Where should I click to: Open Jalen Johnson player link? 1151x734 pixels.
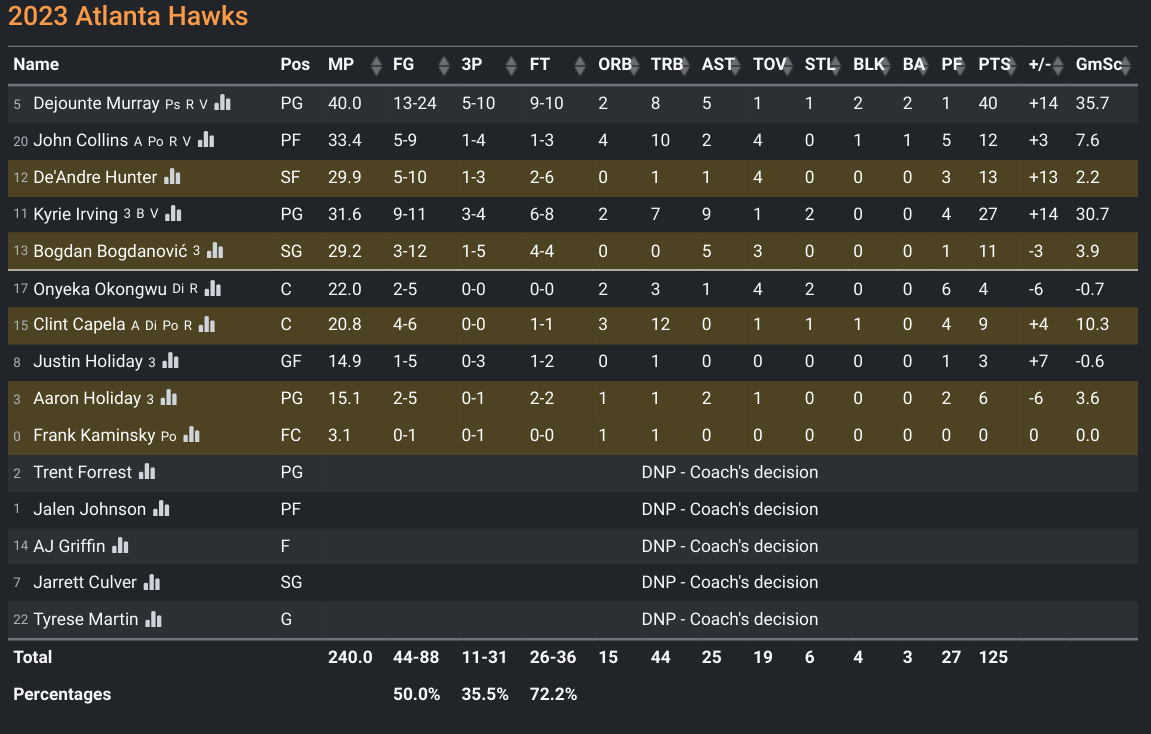[90, 509]
